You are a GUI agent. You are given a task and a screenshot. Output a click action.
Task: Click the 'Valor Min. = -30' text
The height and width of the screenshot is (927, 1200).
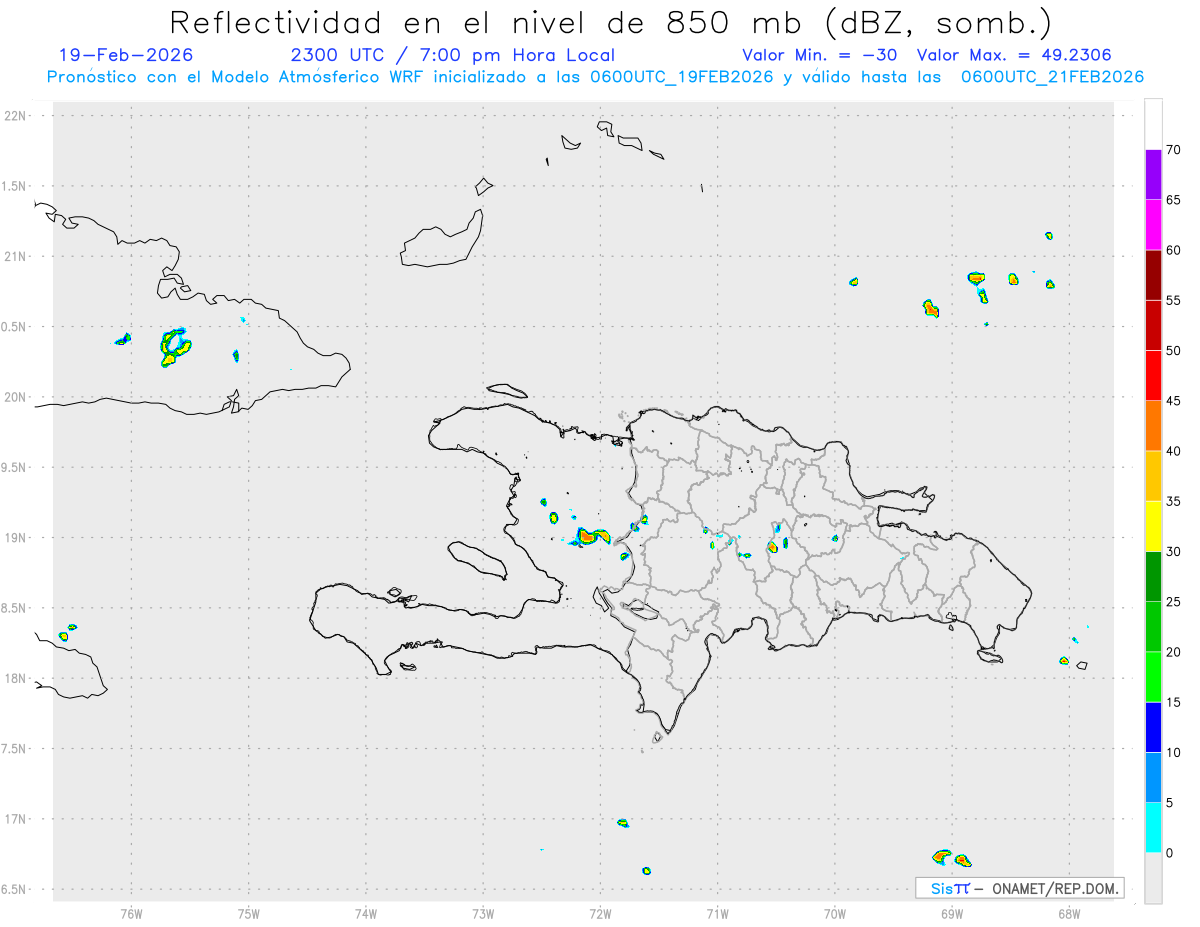(x=820, y=55)
